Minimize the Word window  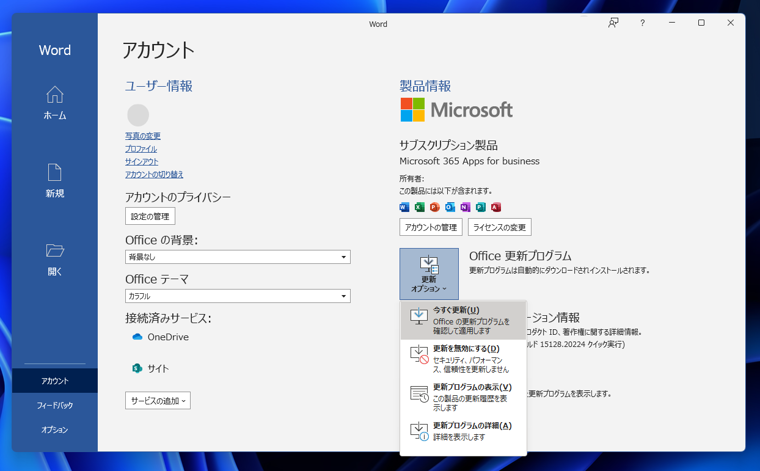point(672,23)
